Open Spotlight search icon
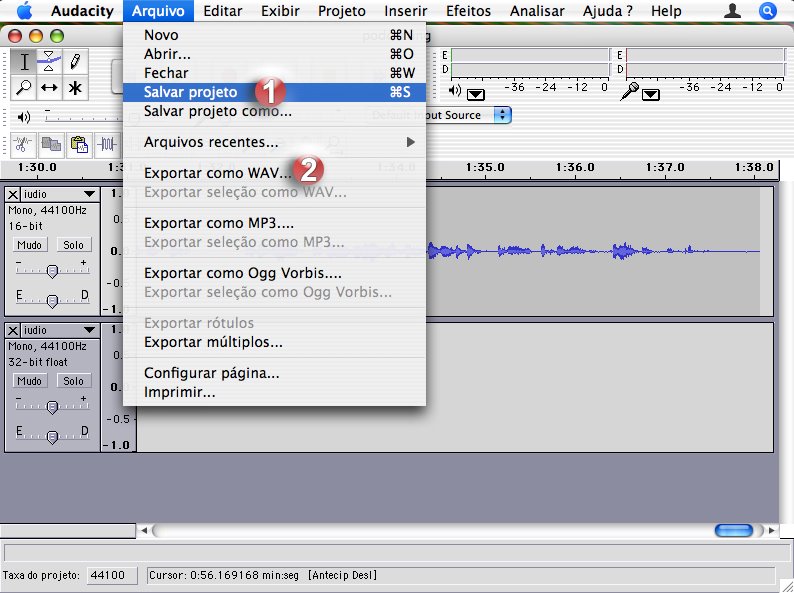 pyautogui.click(x=768, y=11)
